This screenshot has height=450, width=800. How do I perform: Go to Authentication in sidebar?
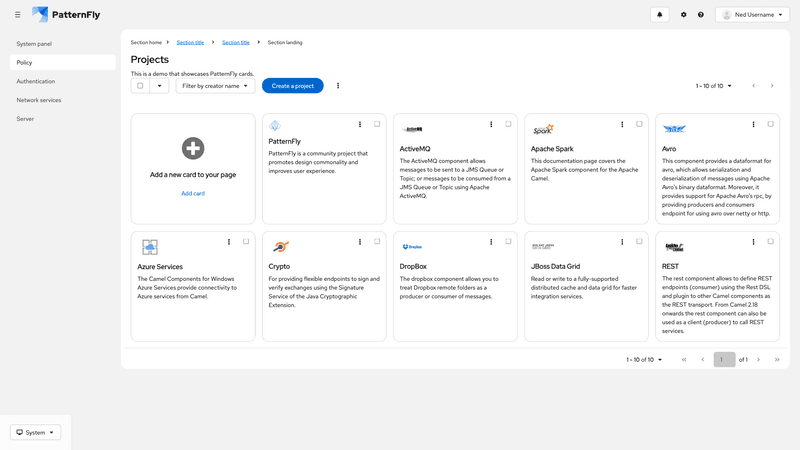pos(36,81)
